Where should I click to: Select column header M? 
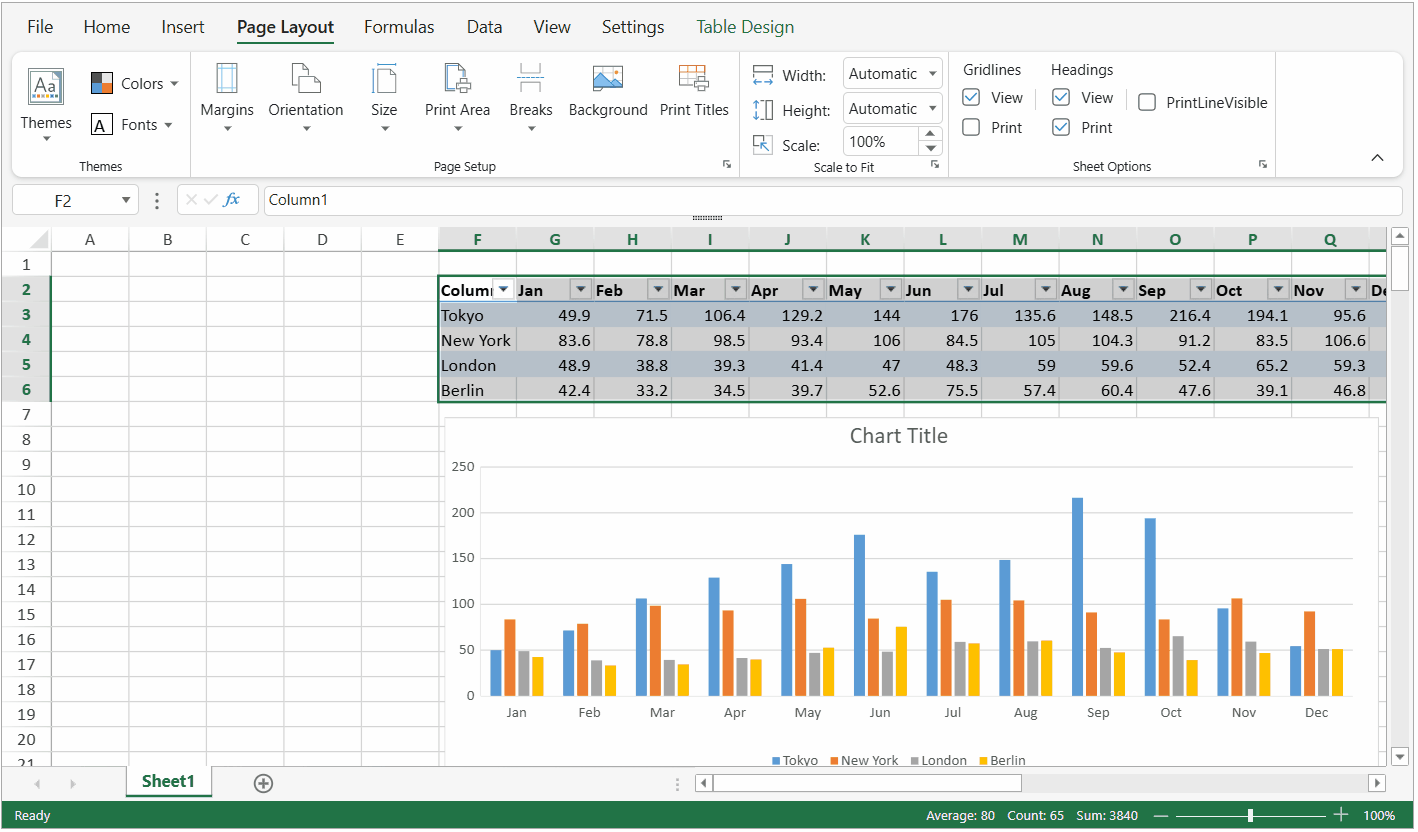point(1020,240)
